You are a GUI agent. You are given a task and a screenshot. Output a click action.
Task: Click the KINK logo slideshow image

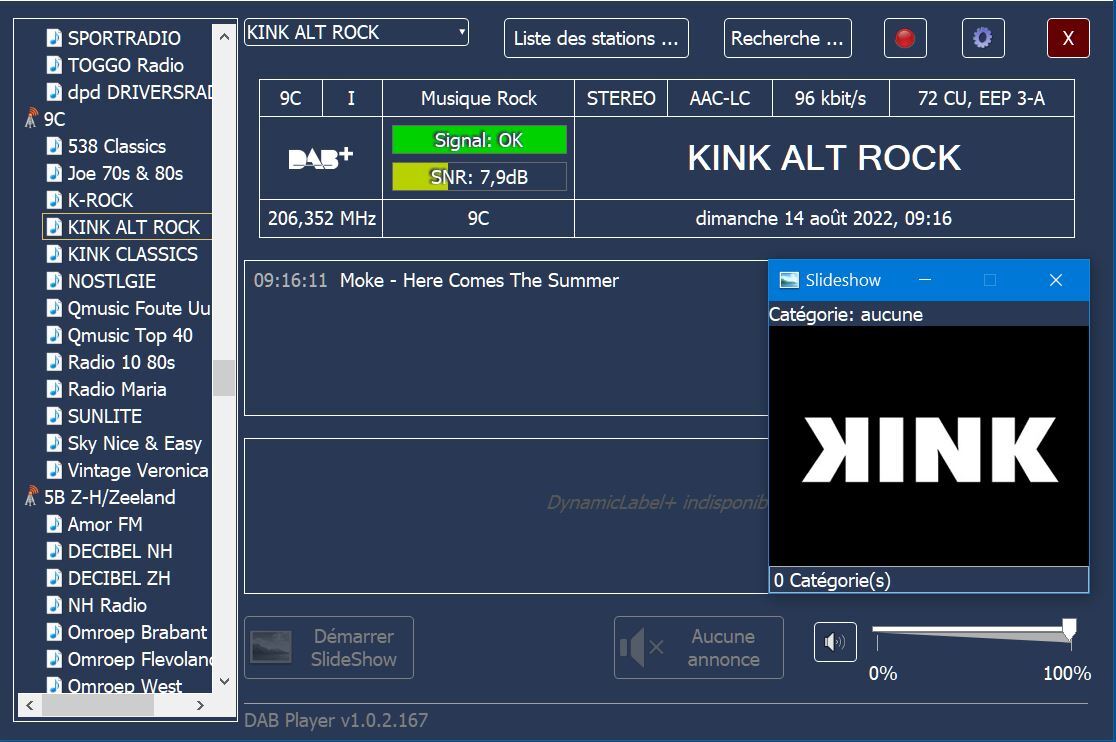(x=929, y=446)
